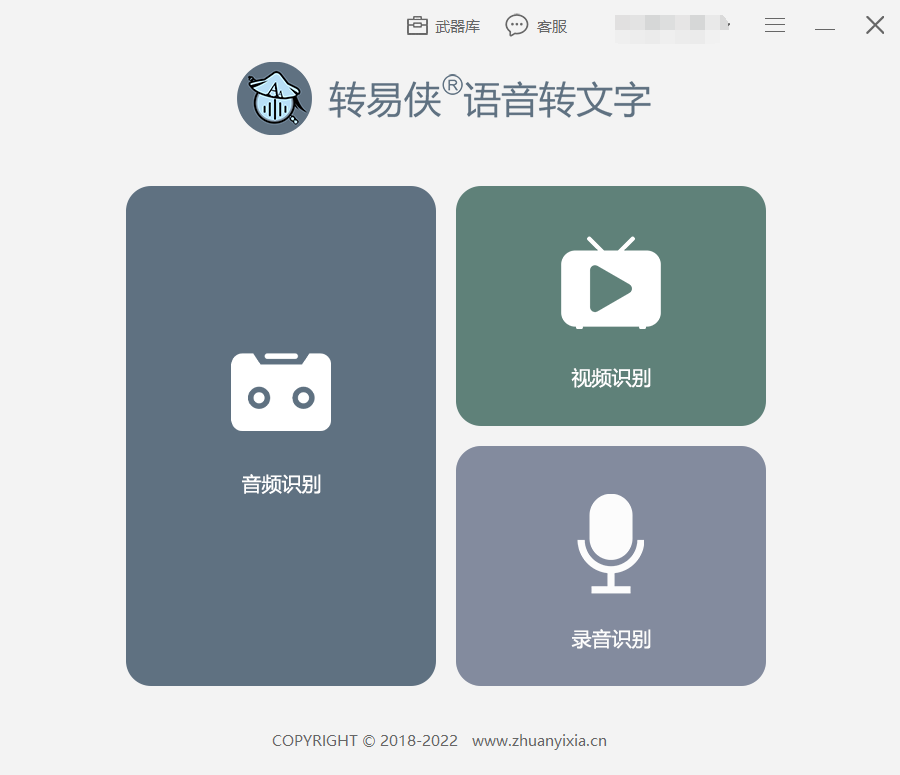Open the hamburger menu icon
Screen dimensions: 900x775
[775, 25]
